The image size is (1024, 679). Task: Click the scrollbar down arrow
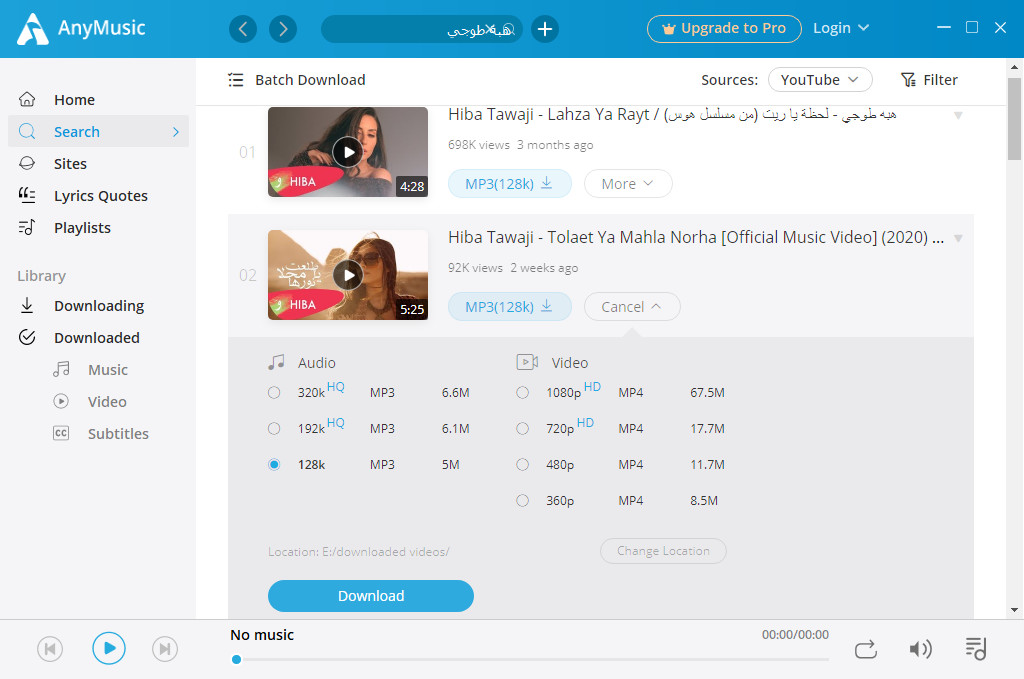click(x=1014, y=610)
